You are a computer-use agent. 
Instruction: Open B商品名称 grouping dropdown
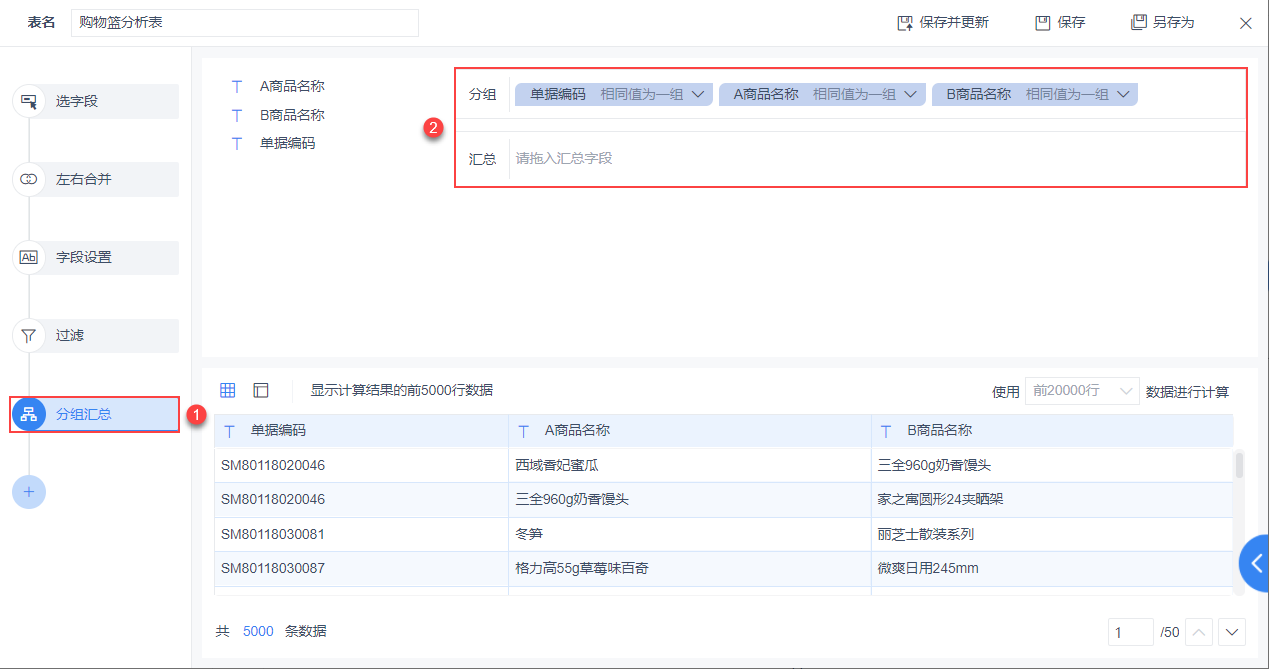[x=1123, y=94]
